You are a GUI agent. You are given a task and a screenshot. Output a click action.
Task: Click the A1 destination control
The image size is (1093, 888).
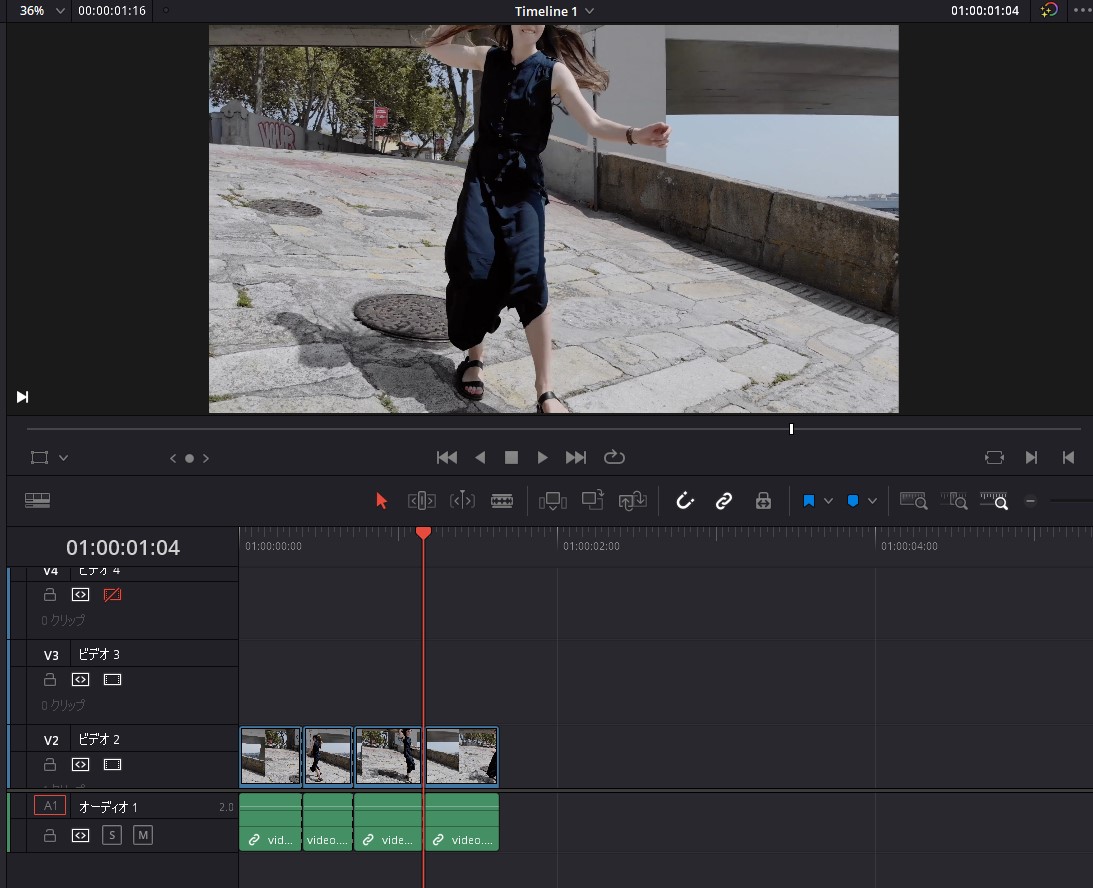50,806
